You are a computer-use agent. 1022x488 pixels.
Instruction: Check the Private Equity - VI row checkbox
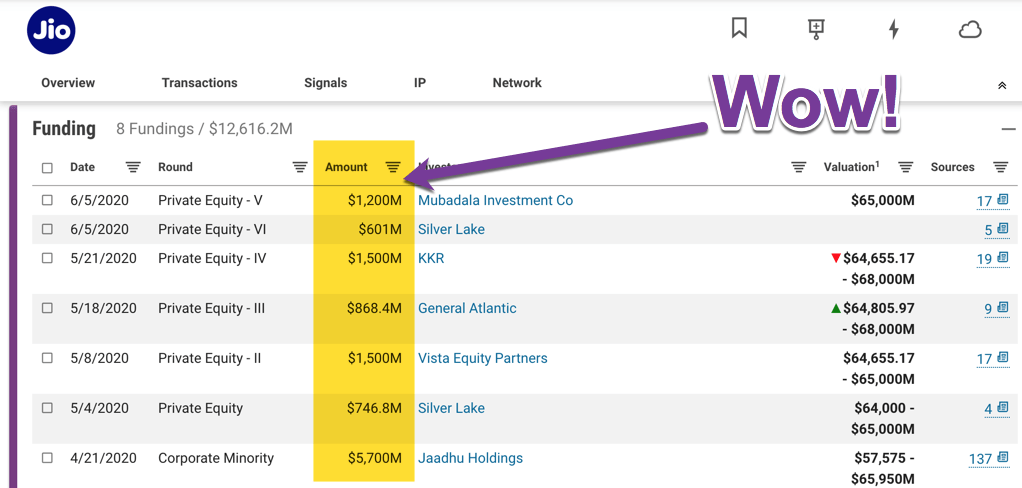47,229
